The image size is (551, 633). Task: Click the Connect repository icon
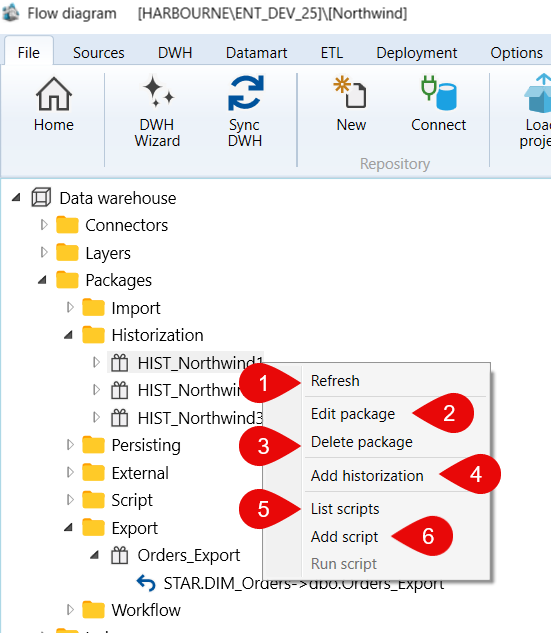tap(438, 93)
